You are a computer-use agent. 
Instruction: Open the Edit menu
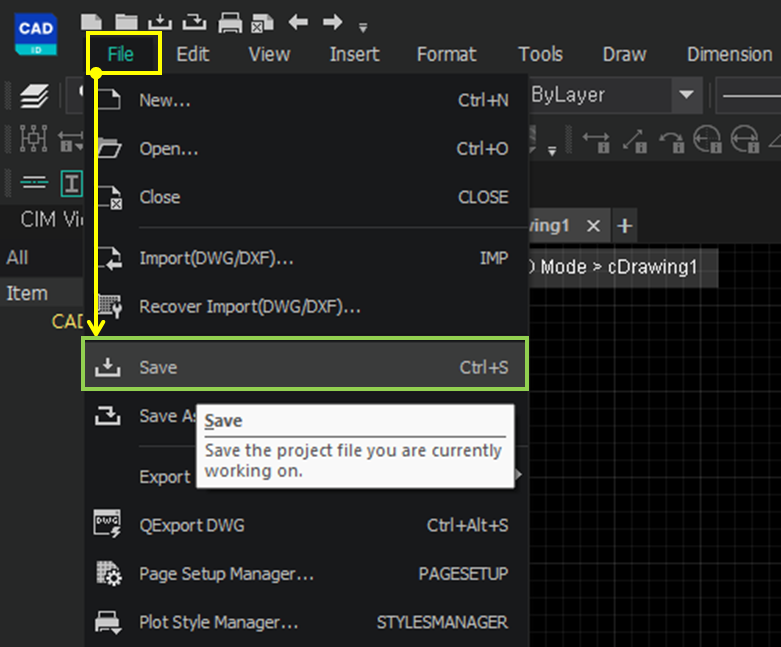pos(192,54)
